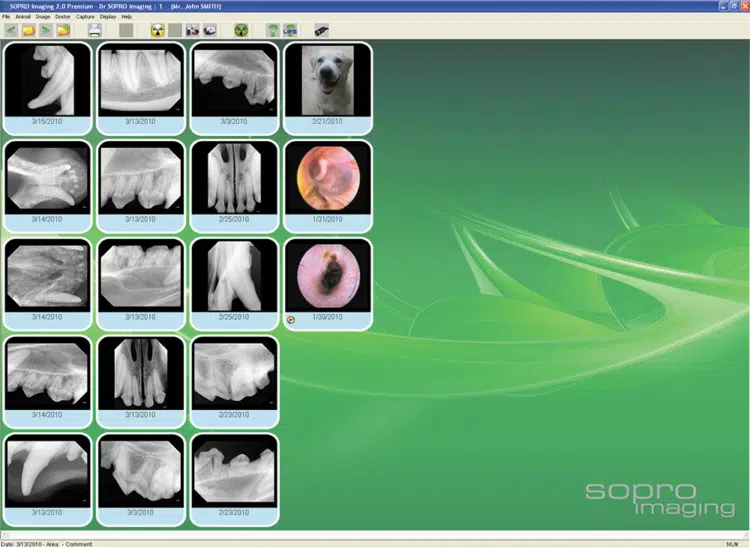The image size is (750, 548).
Task: Click the green question mark help icon
Action: 271,30
